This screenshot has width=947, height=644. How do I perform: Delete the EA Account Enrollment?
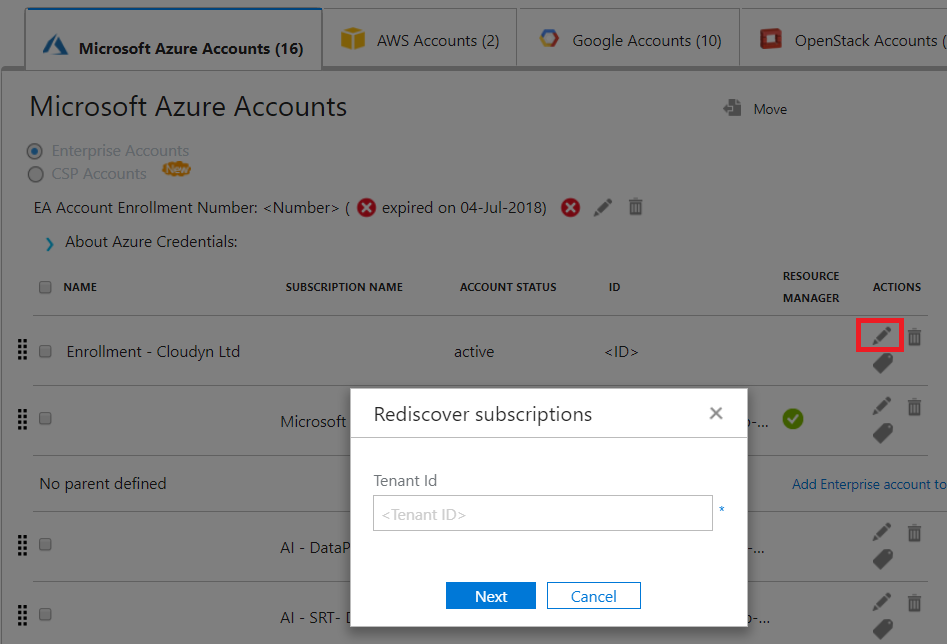coord(635,207)
